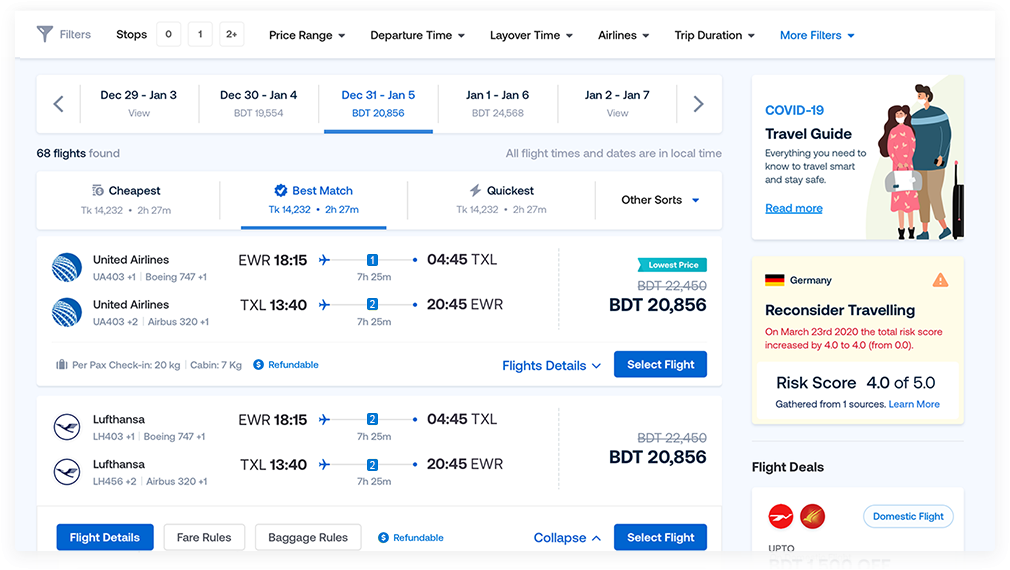Viewport: 1010px width, 570px height.
Task: Click the Germany flag icon
Action: pos(774,280)
